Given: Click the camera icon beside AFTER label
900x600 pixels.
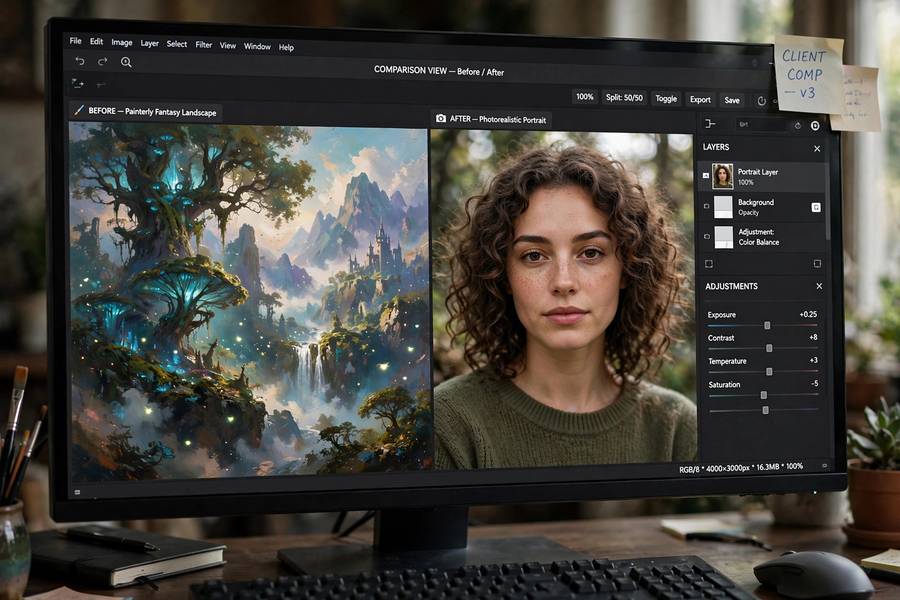Looking at the screenshot, I should pos(441,118).
